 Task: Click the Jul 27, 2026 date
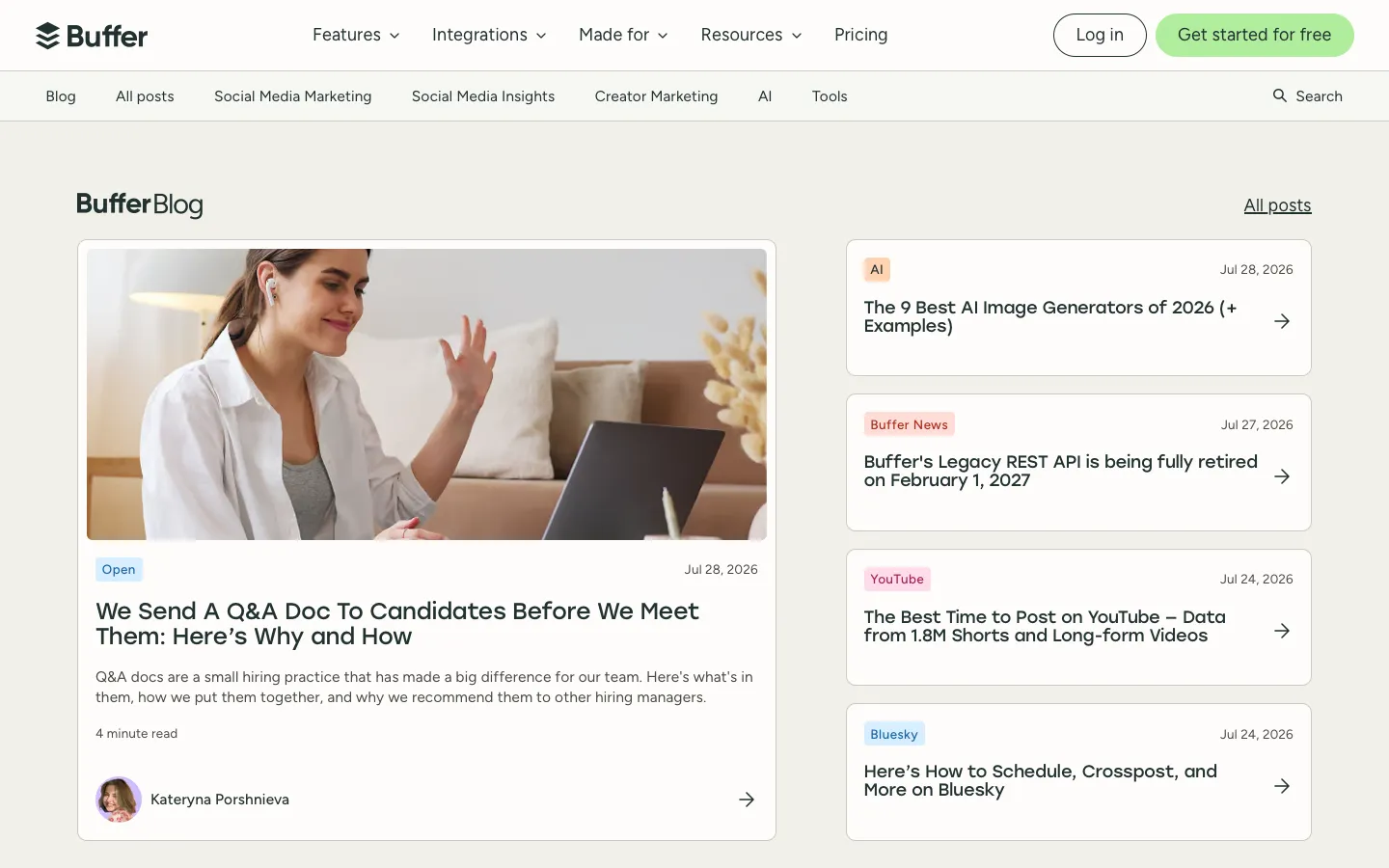click(1257, 424)
